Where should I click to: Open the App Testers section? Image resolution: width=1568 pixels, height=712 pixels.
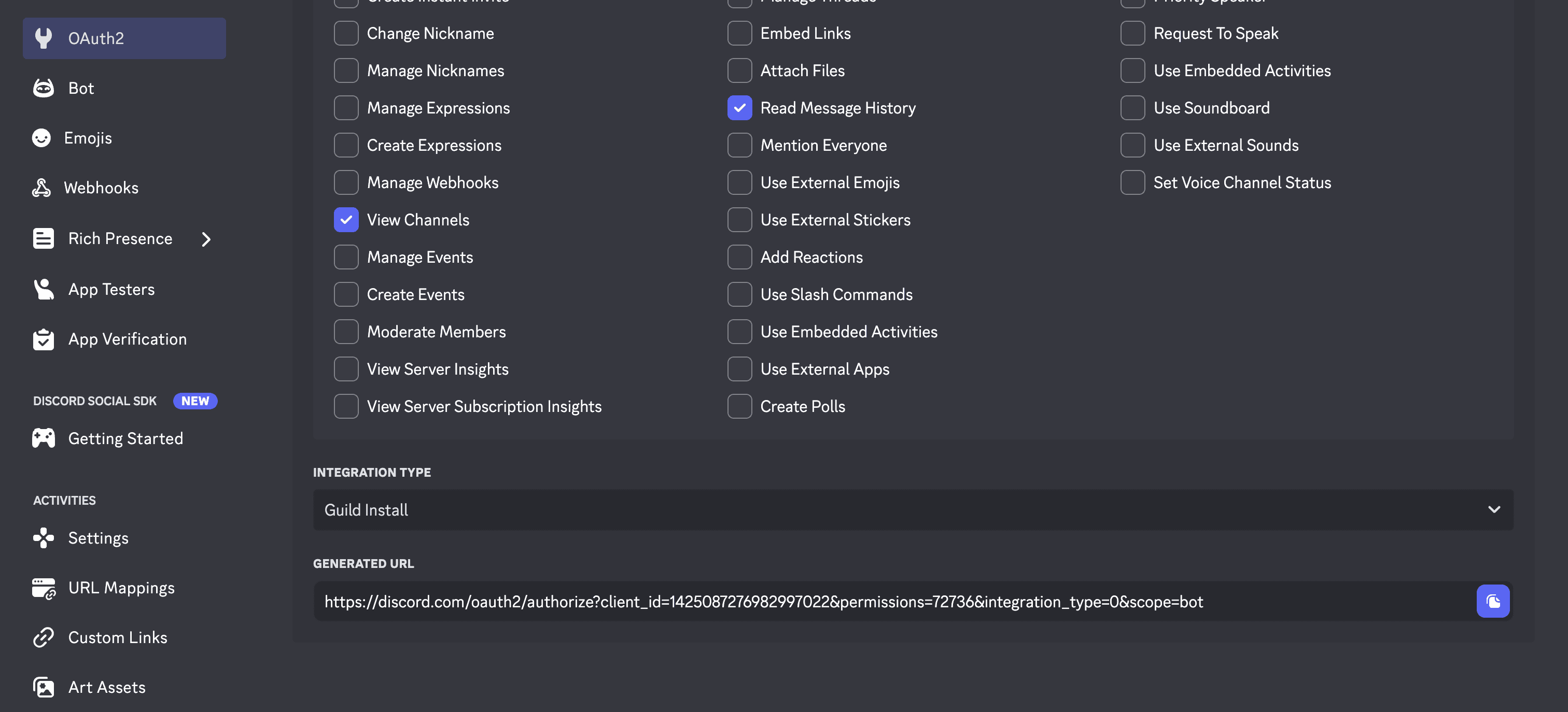pos(111,289)
